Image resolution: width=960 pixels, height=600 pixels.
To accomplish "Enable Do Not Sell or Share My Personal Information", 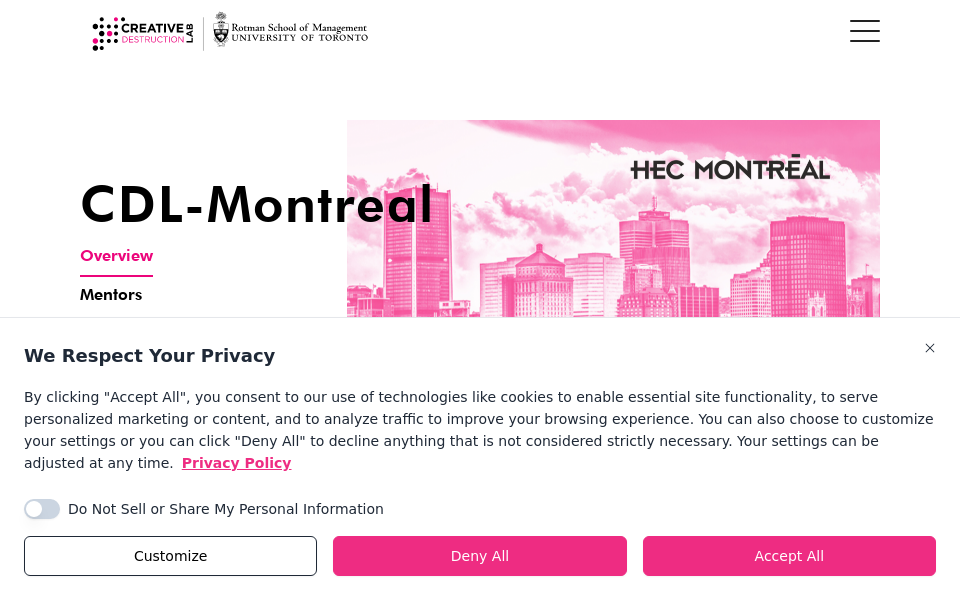I will [42, 509].
